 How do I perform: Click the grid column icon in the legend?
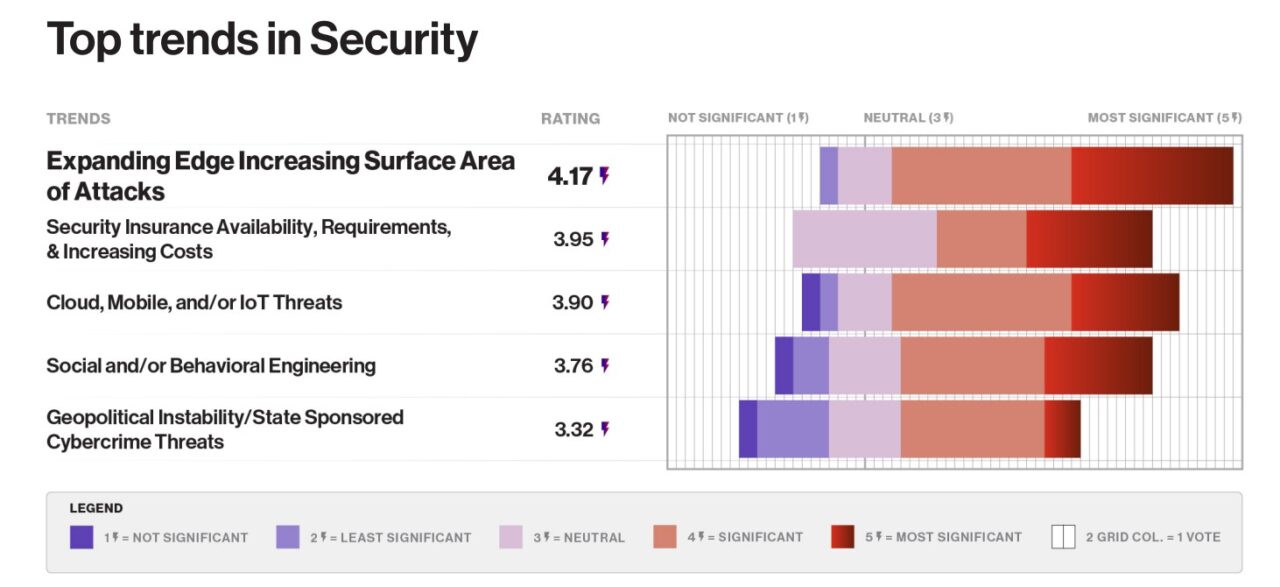click(x=1063, y=537)
